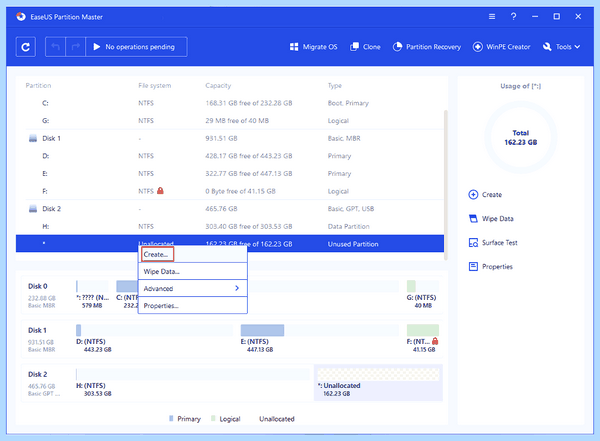Select the F: partition row
The height and width of the screenshot is (441, 600).
coord(230,191)
